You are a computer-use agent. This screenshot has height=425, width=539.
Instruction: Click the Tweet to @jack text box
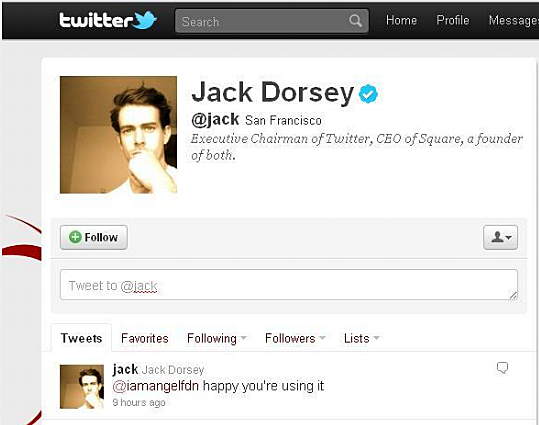(x=289, y=285)
